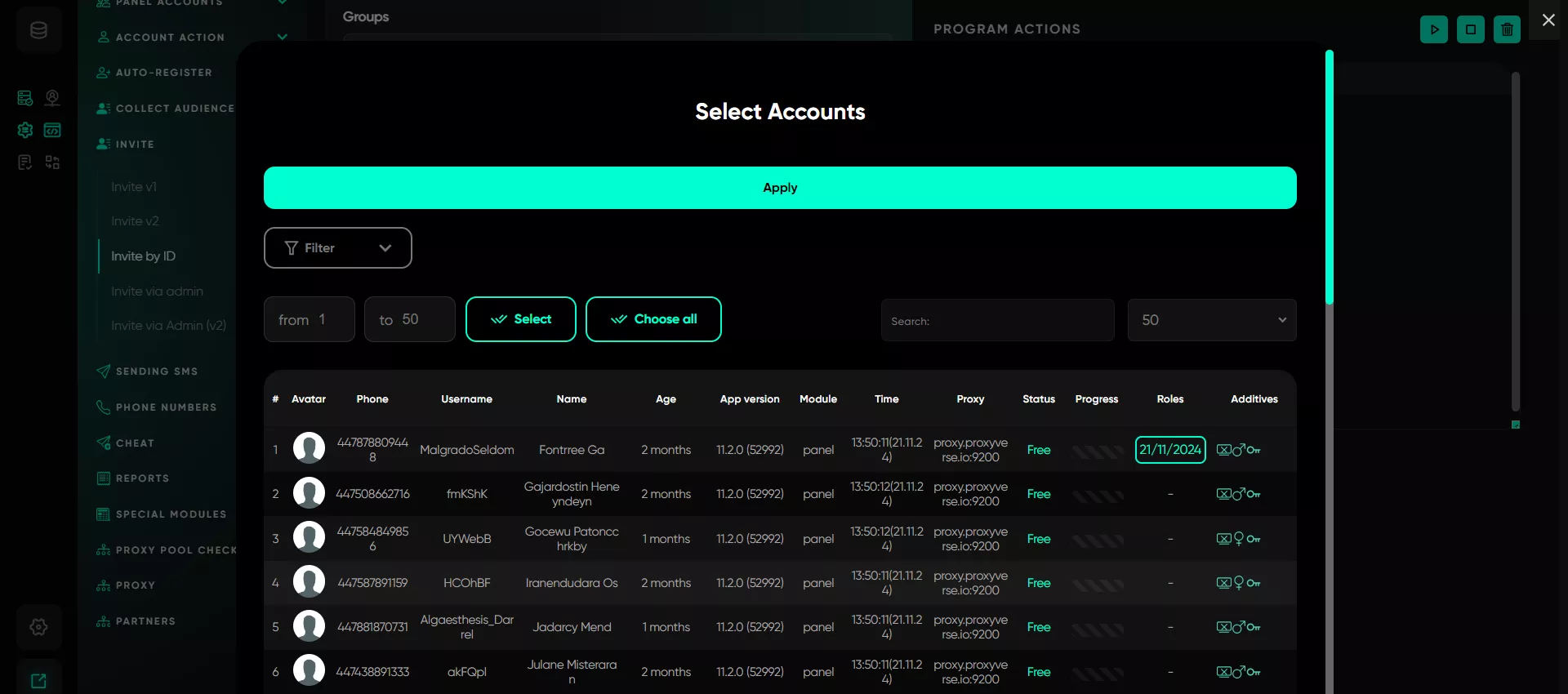Collapse the Invite menu section
The image size is (1568, 694).
tap(135, 145)
